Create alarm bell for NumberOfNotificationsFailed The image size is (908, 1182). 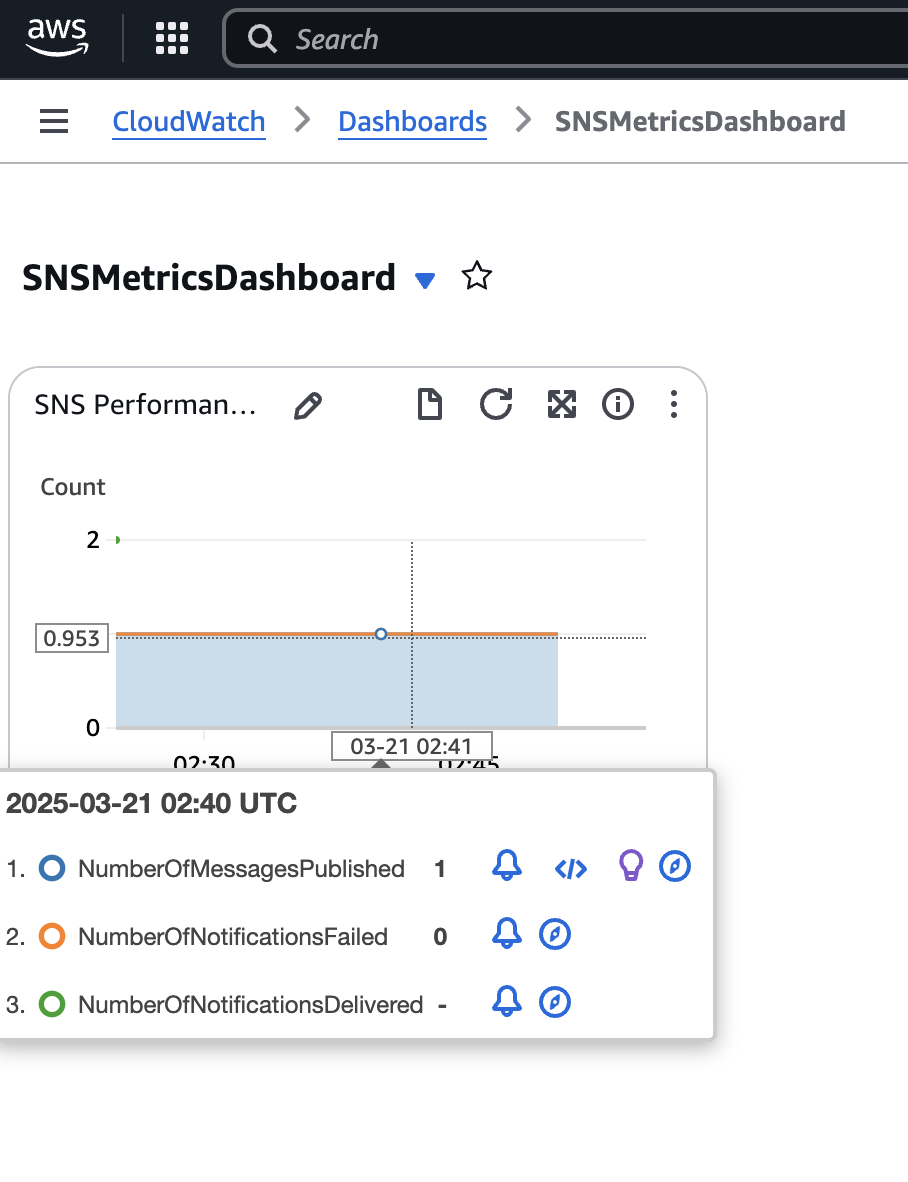[507, 934]
